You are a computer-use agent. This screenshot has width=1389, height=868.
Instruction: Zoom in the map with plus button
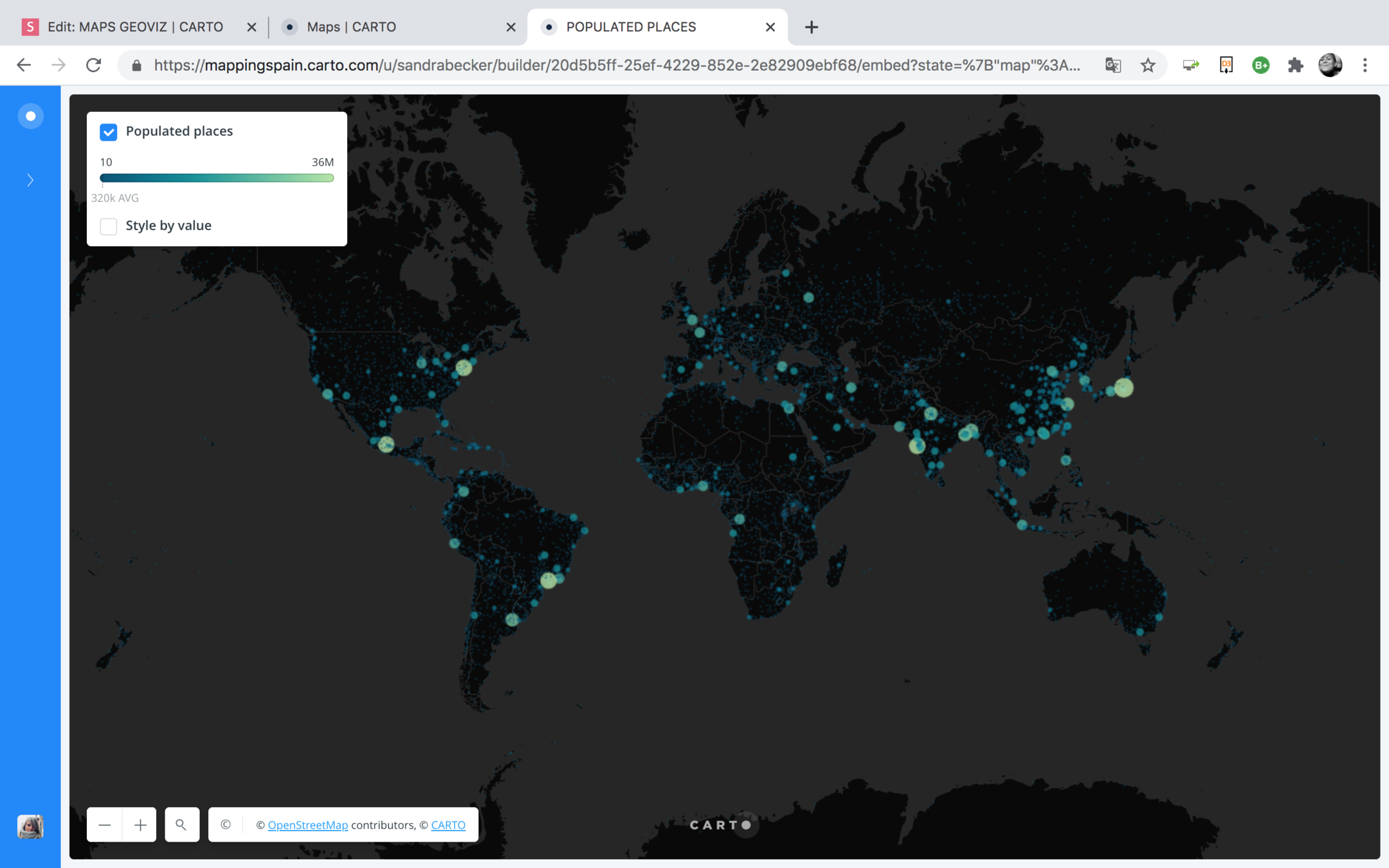click(x=140, y=825)
